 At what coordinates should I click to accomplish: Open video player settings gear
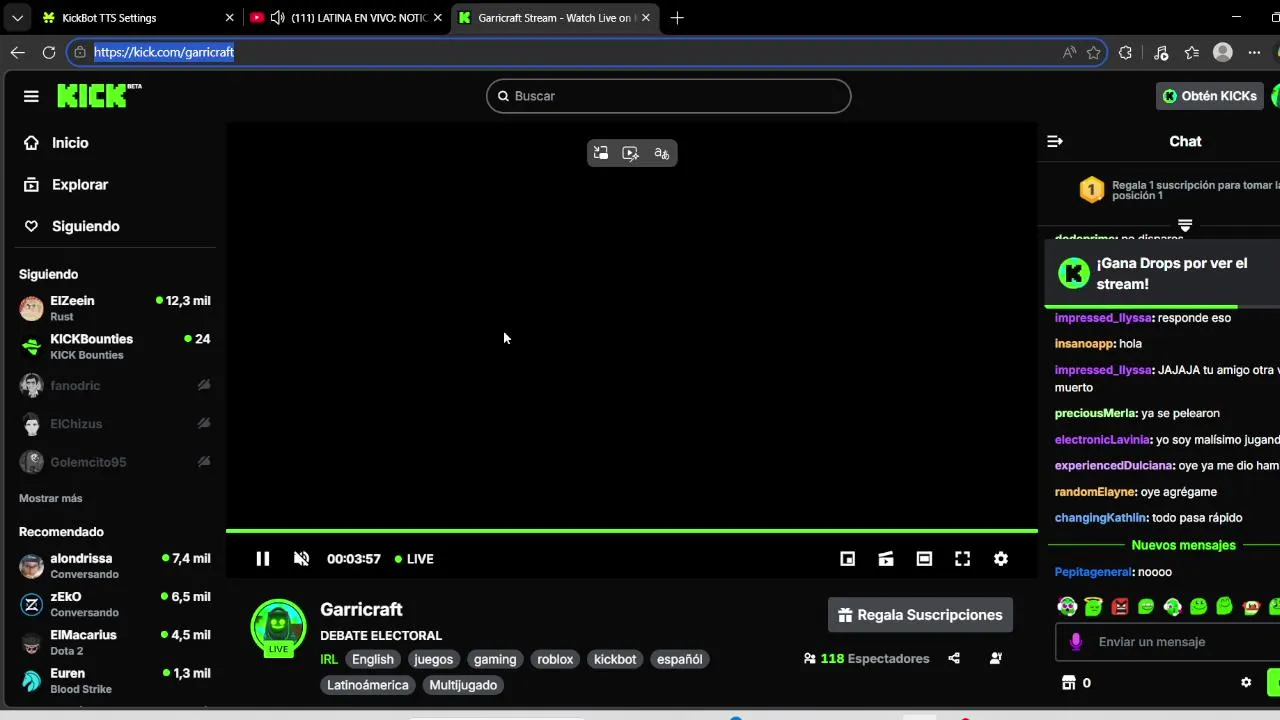click(x=1001, y=559)
